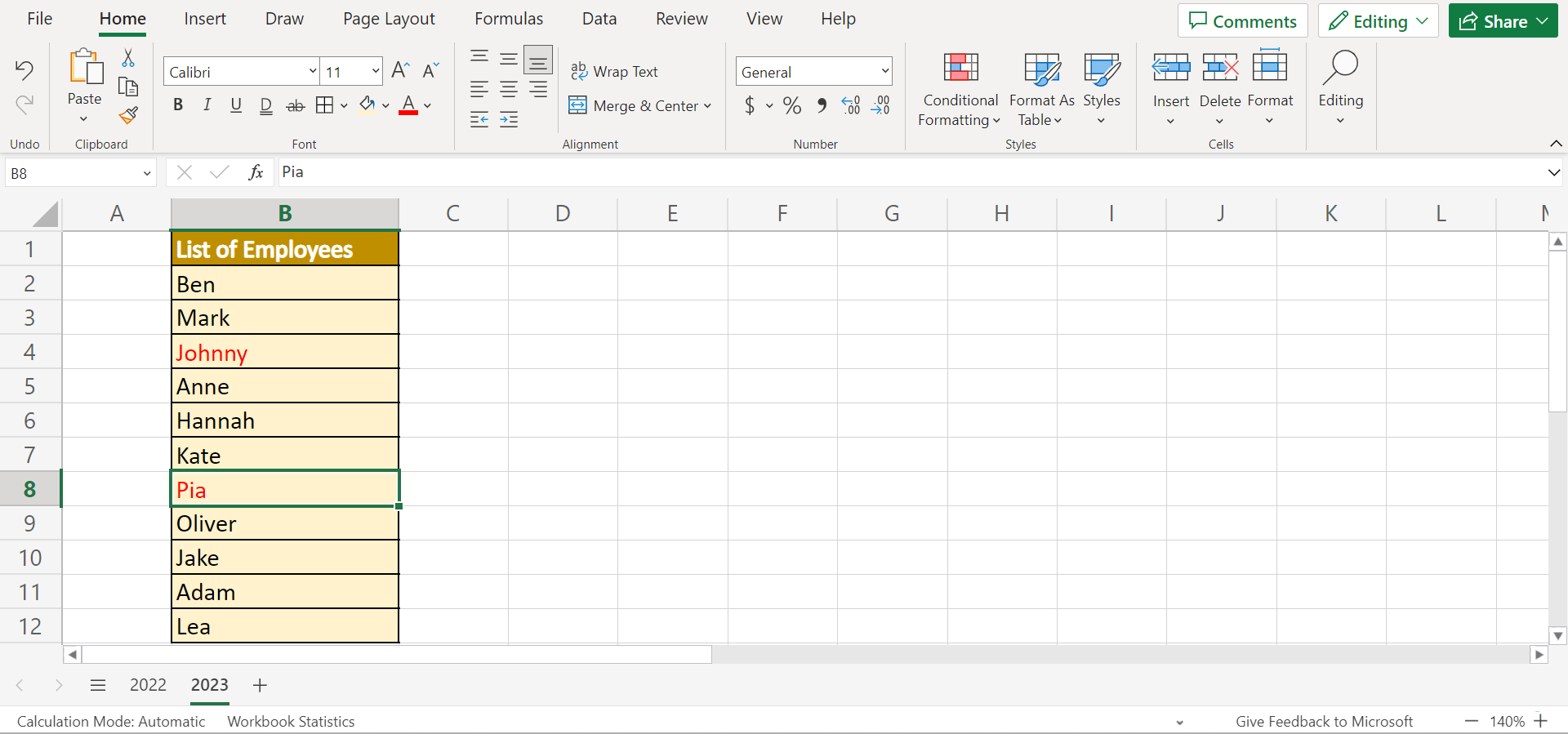Click the Format Painter brush icon

pyautogui.click(x=128, y=115)
